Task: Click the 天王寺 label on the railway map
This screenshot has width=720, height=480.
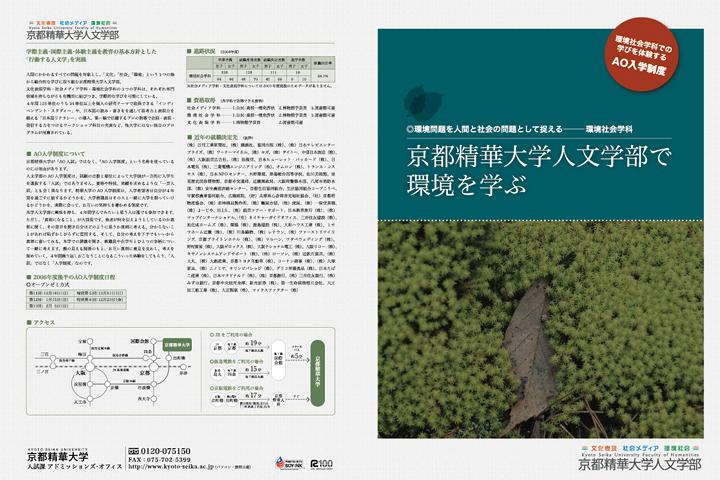Action: click(x=79, y=401)
